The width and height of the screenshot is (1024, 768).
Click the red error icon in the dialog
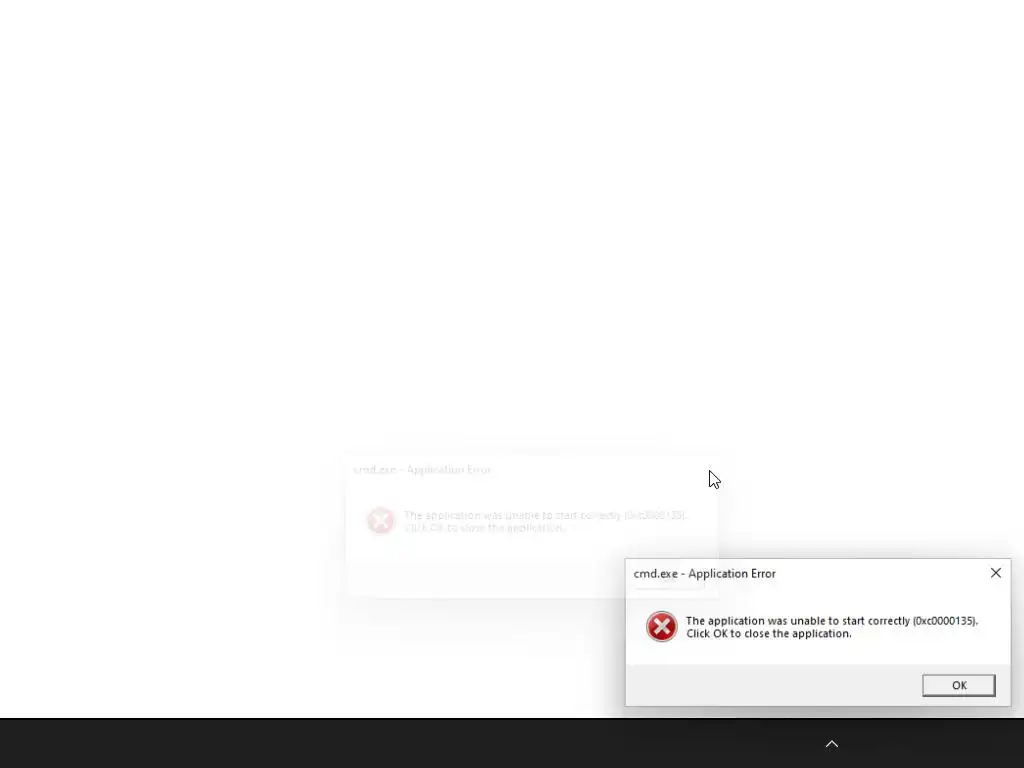coord(662,627)
